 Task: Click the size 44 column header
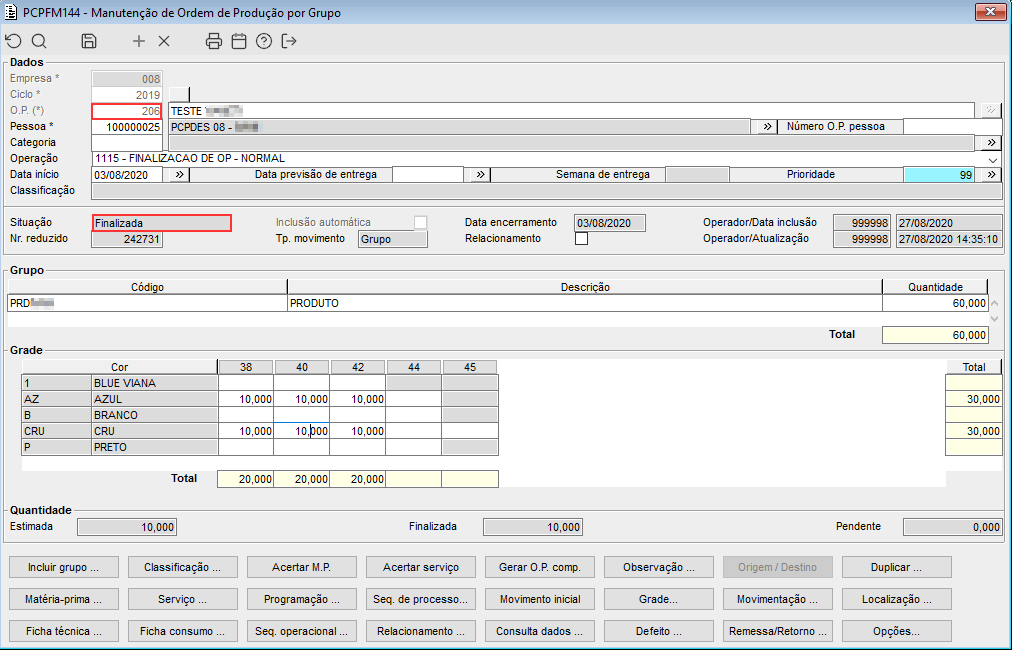pyautogui.click(x=414, y=367)
